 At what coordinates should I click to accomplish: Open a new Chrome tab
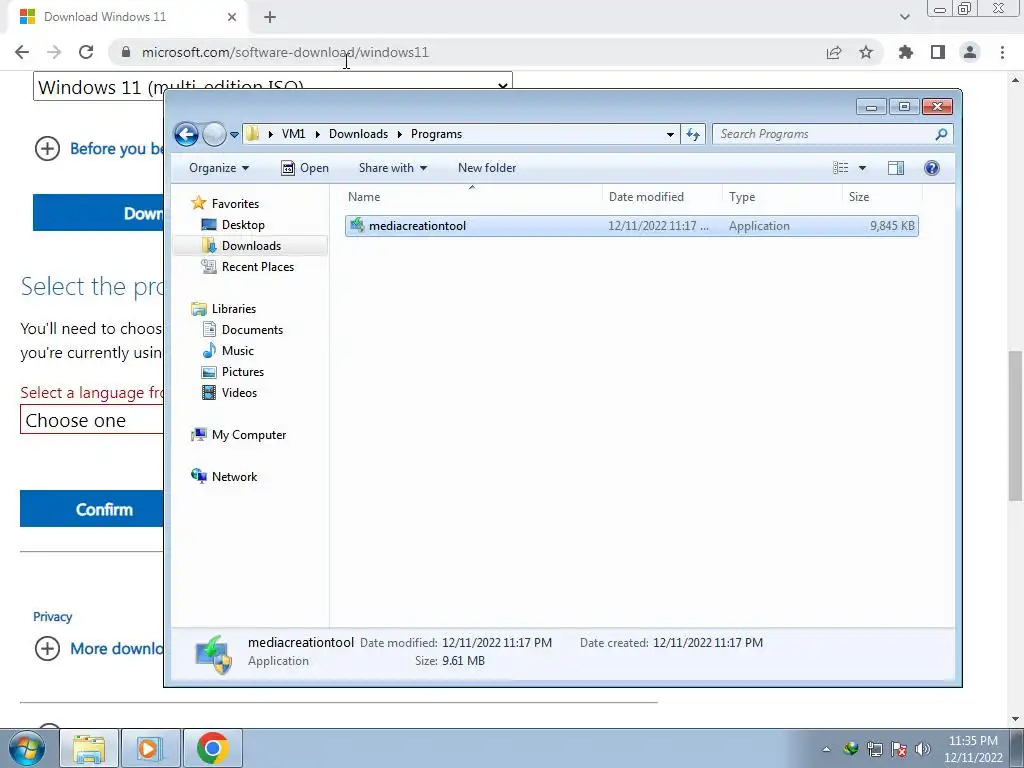click(x=270, y=18)
